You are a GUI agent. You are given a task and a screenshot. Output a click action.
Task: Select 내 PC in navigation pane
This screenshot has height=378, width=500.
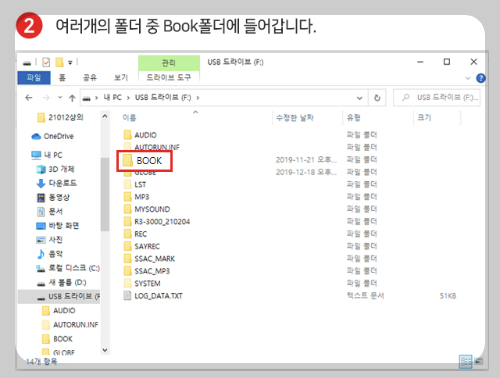(x=47, y=155)
